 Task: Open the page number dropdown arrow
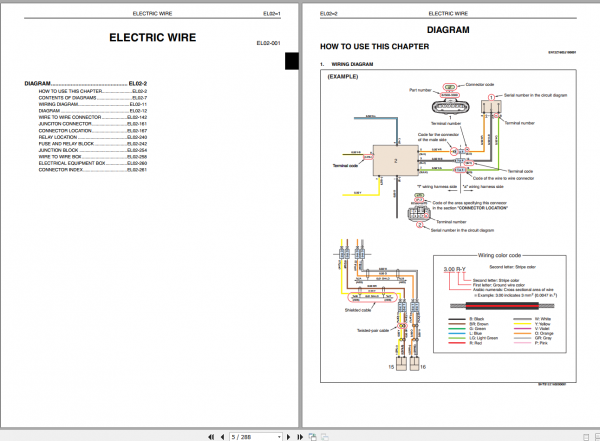coord(279,437)
